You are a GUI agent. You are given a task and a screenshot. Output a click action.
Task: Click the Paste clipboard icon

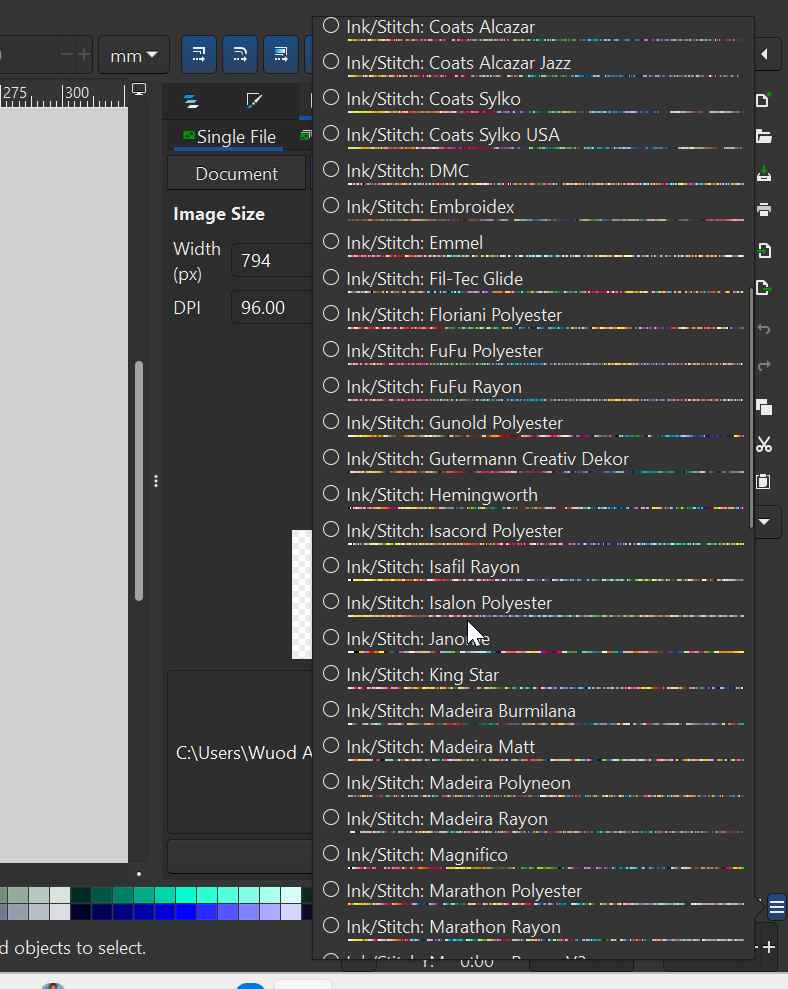(763, 482)
